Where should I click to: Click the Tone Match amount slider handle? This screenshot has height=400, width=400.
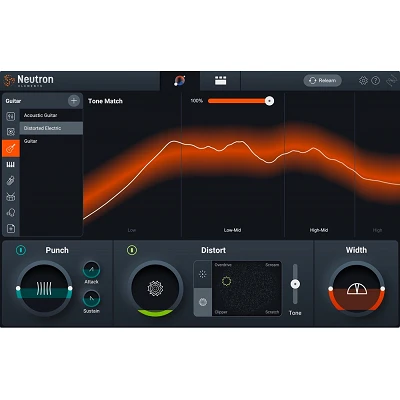click(x=269, y=101)
